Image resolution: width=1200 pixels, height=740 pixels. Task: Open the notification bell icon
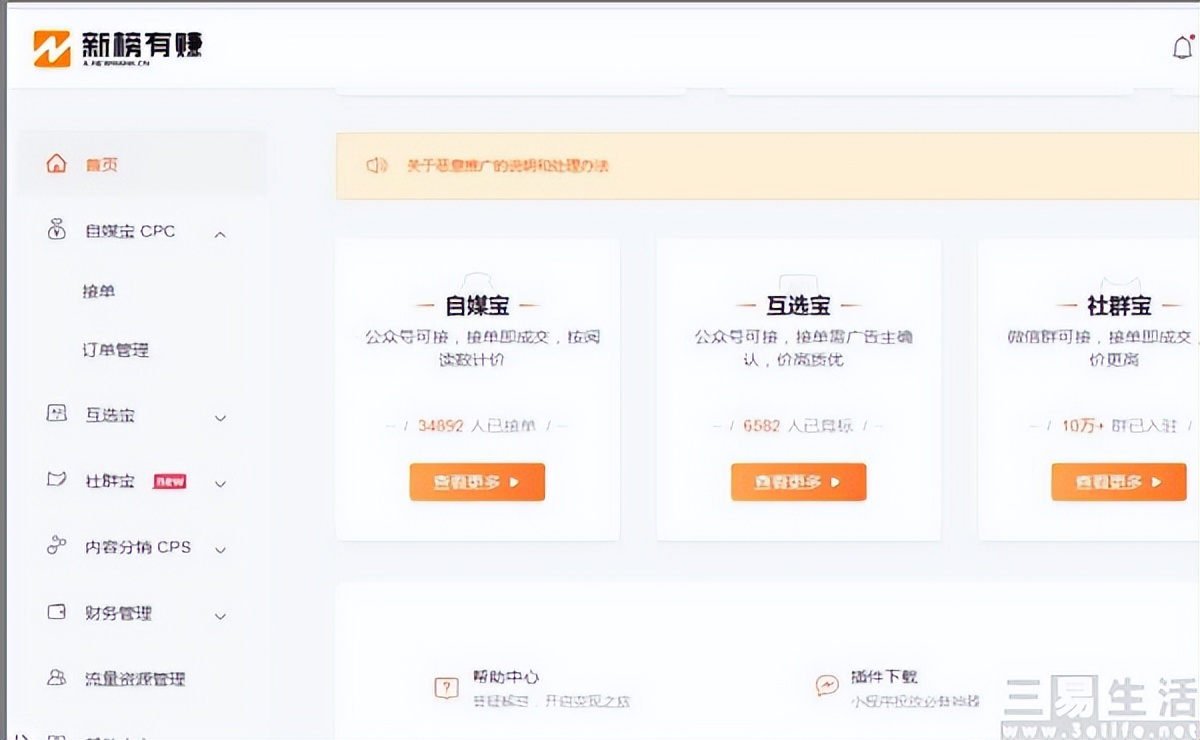click(x=1182, y=46)
